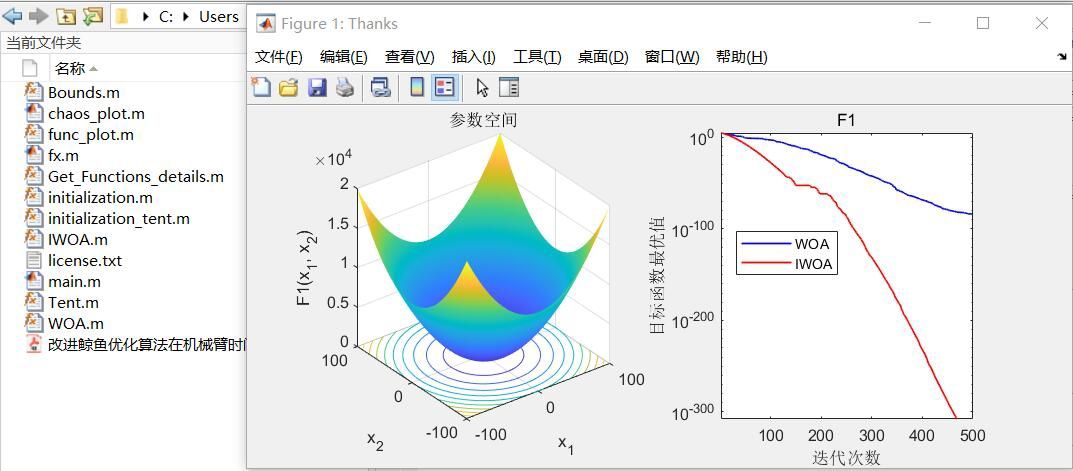Select license.txt in the file list
The image size is (1073, 471).
click(x=85, y=261)
